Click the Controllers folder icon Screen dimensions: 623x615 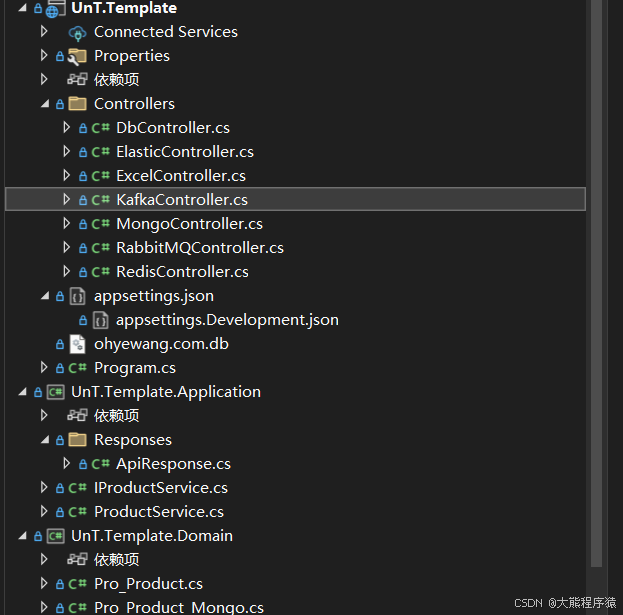click(x=77, y=104)
